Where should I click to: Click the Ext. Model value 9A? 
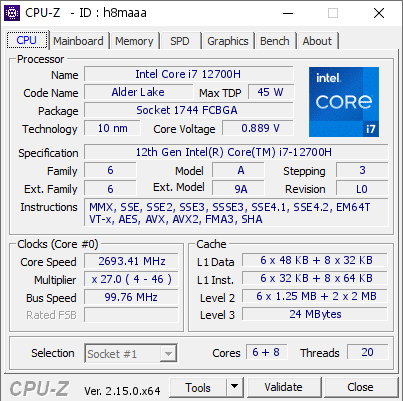(x=238, y=188)
